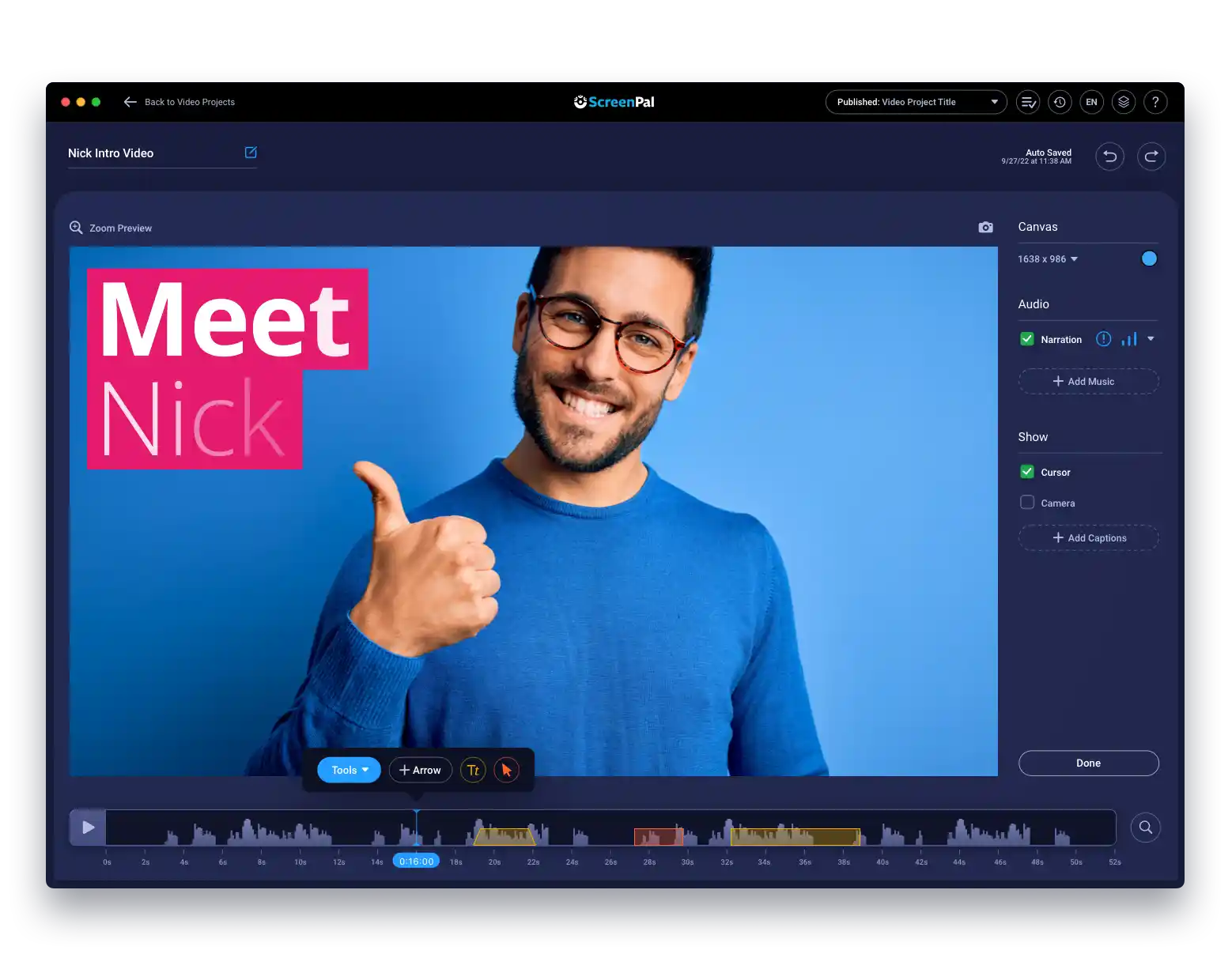Open the version history clock icon
The width and height of the screenshot is (1232, 969).
coord(1060,102)
